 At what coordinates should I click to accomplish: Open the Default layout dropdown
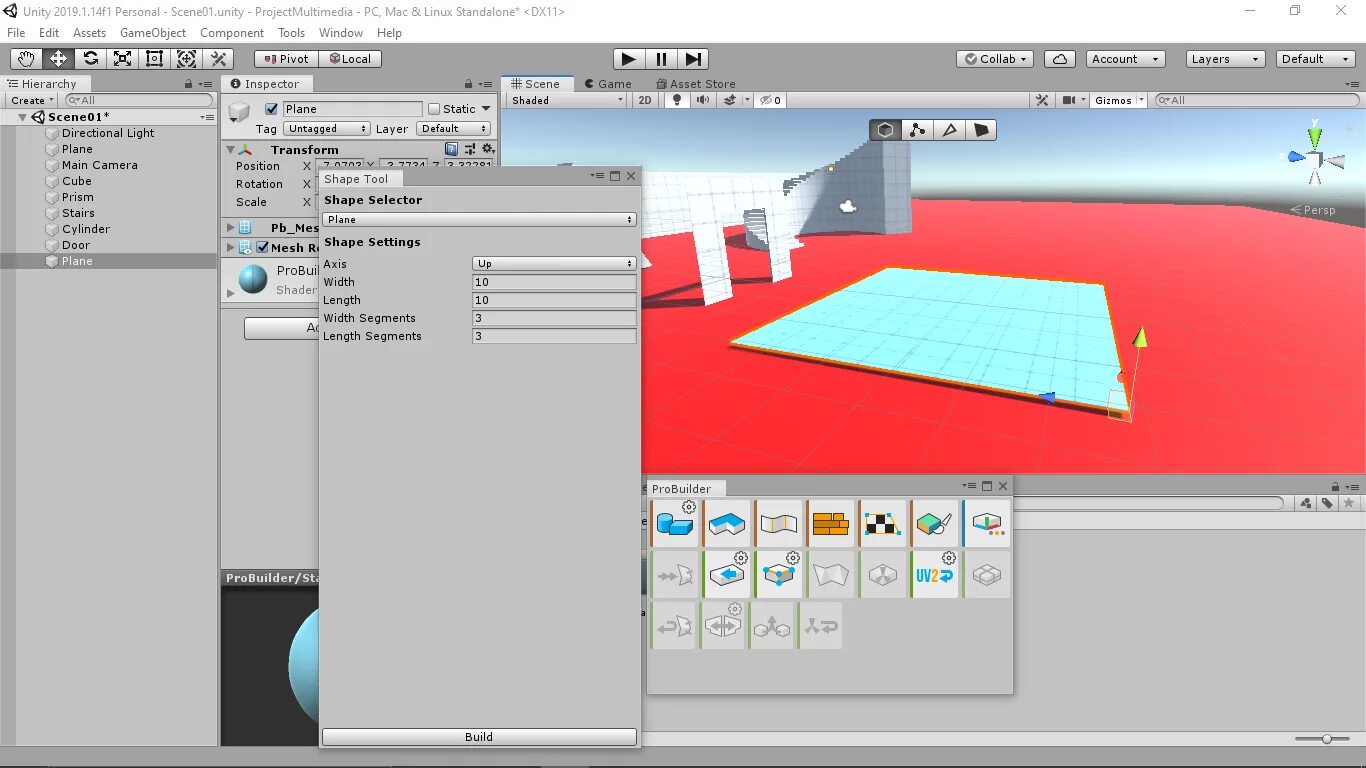1317,59
